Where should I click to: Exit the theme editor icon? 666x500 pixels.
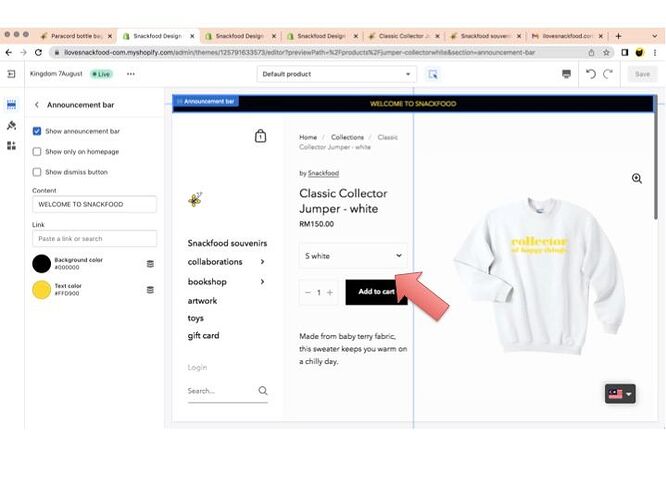click(11, 74)
